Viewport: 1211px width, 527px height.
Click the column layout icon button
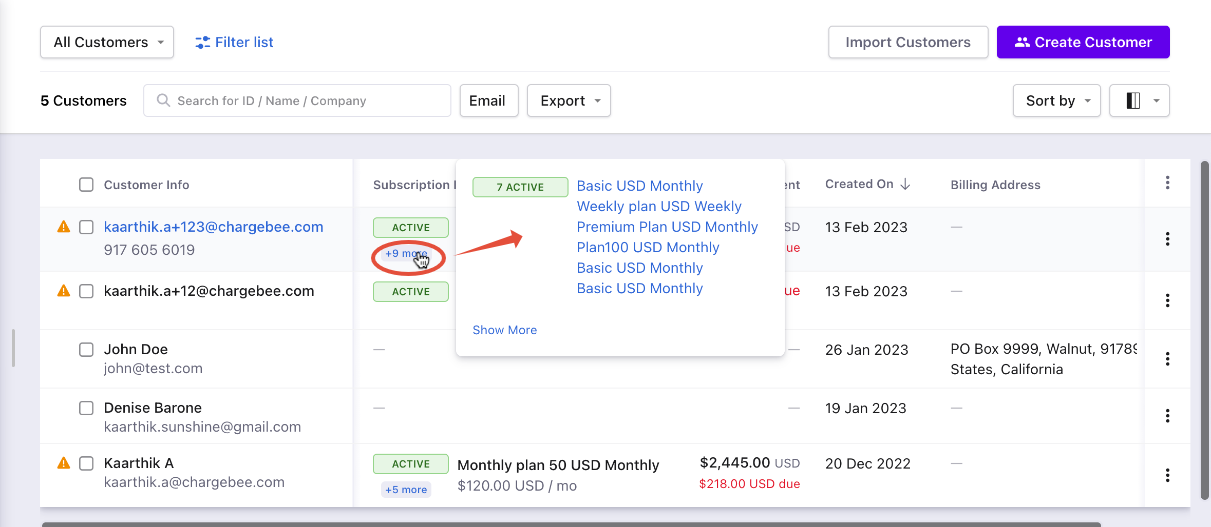click(1139, 101)
